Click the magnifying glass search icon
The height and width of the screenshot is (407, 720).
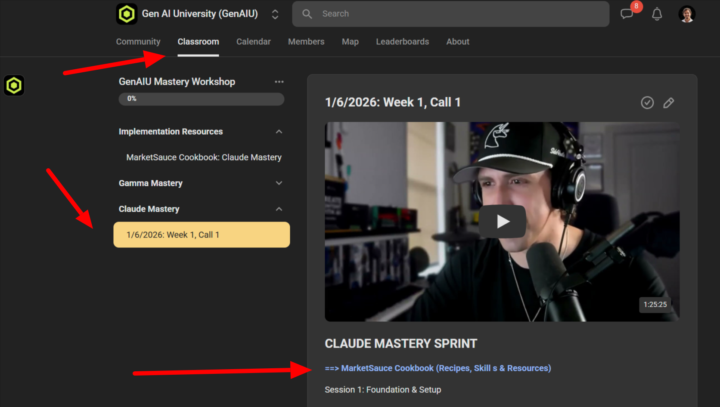coord(307,14)
